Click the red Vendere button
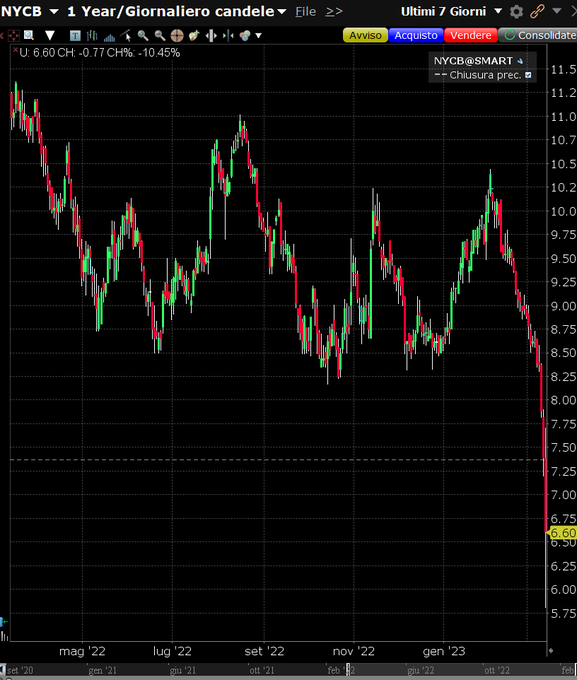The image size is (577, 680). pyautogui.click(x=470, y=35)
